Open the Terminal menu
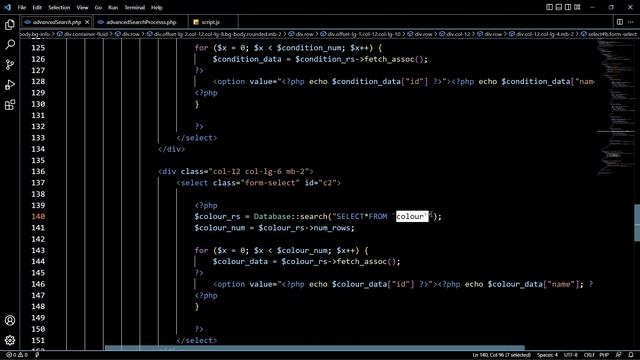The height and width of the screenshot is (360, 640). (x=135, y=7)
